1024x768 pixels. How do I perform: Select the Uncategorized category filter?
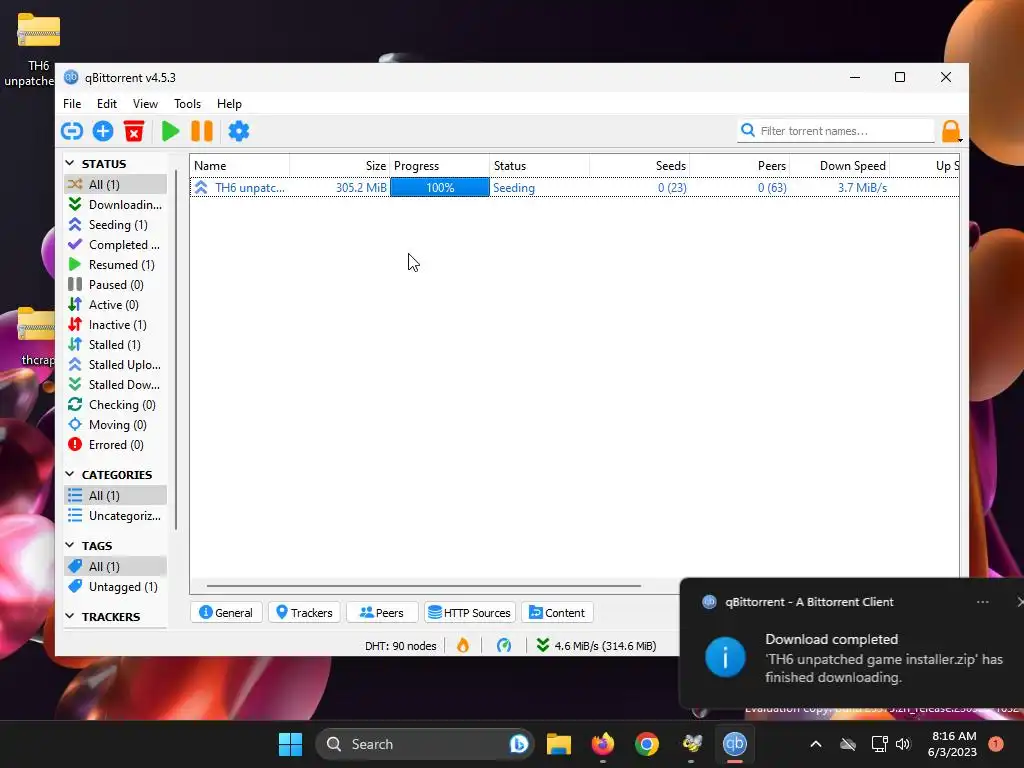[x=116, y=516]
